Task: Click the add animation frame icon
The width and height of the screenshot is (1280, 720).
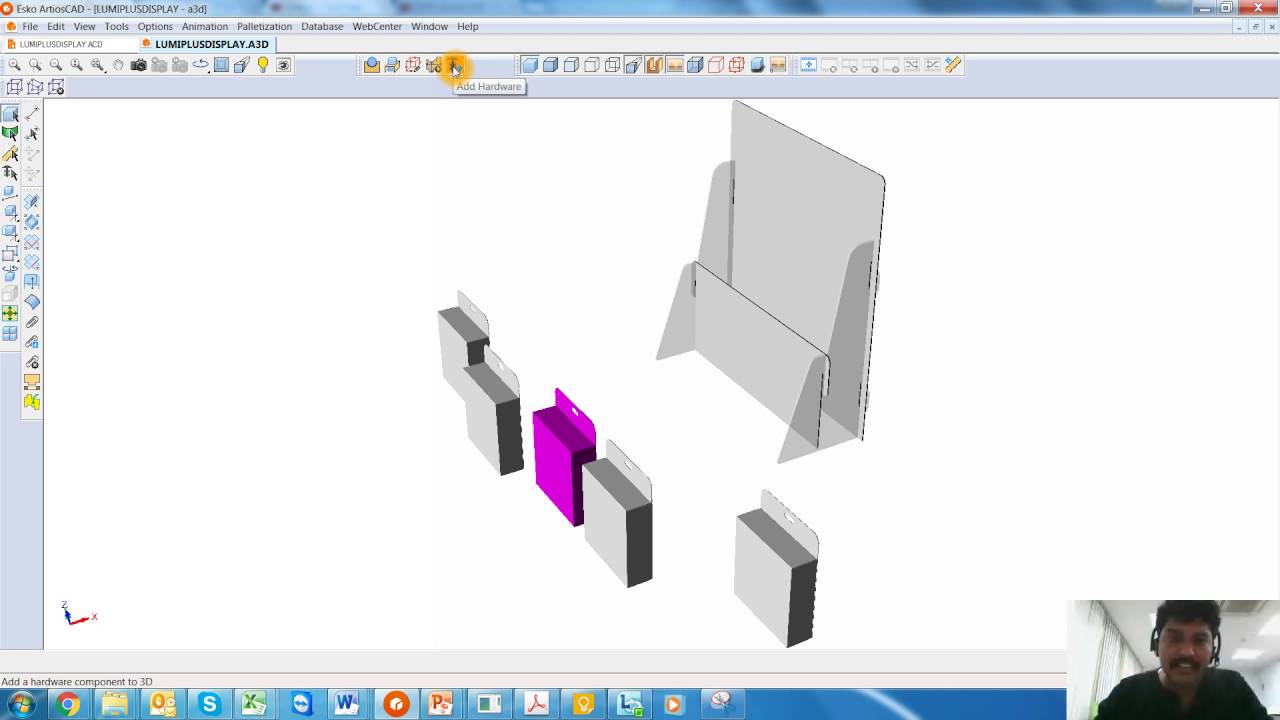Action: tap(808, 65)
